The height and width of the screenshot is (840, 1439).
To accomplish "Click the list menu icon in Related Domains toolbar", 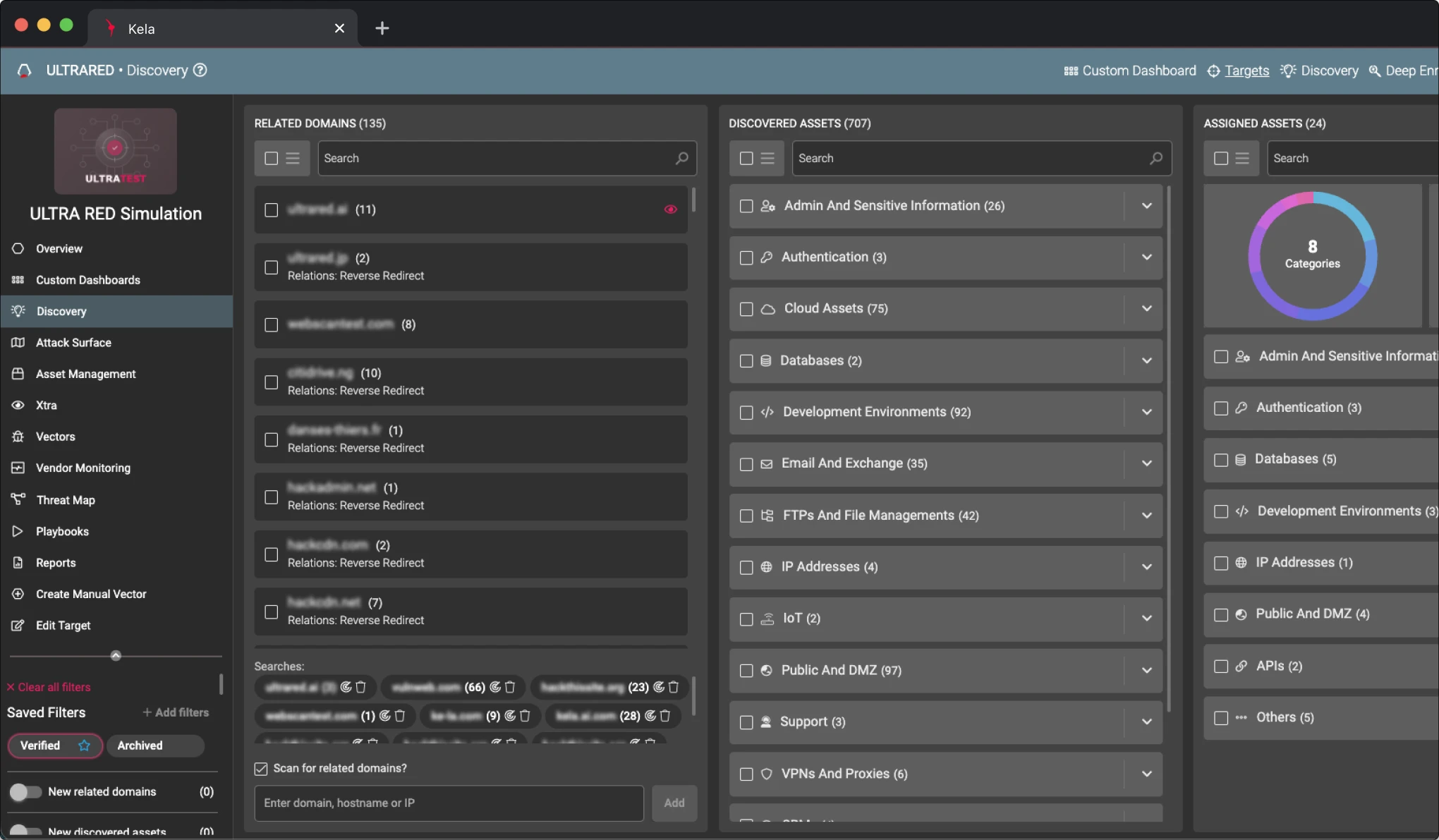I will (x=293, y=158).
